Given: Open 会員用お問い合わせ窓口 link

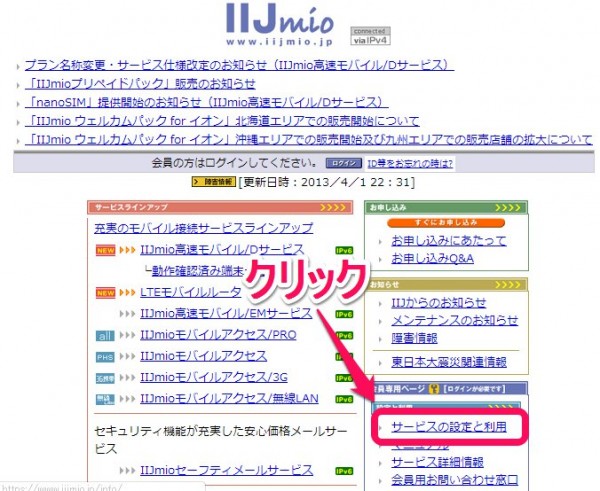Looking at the screenshot, I should (455, 480).
